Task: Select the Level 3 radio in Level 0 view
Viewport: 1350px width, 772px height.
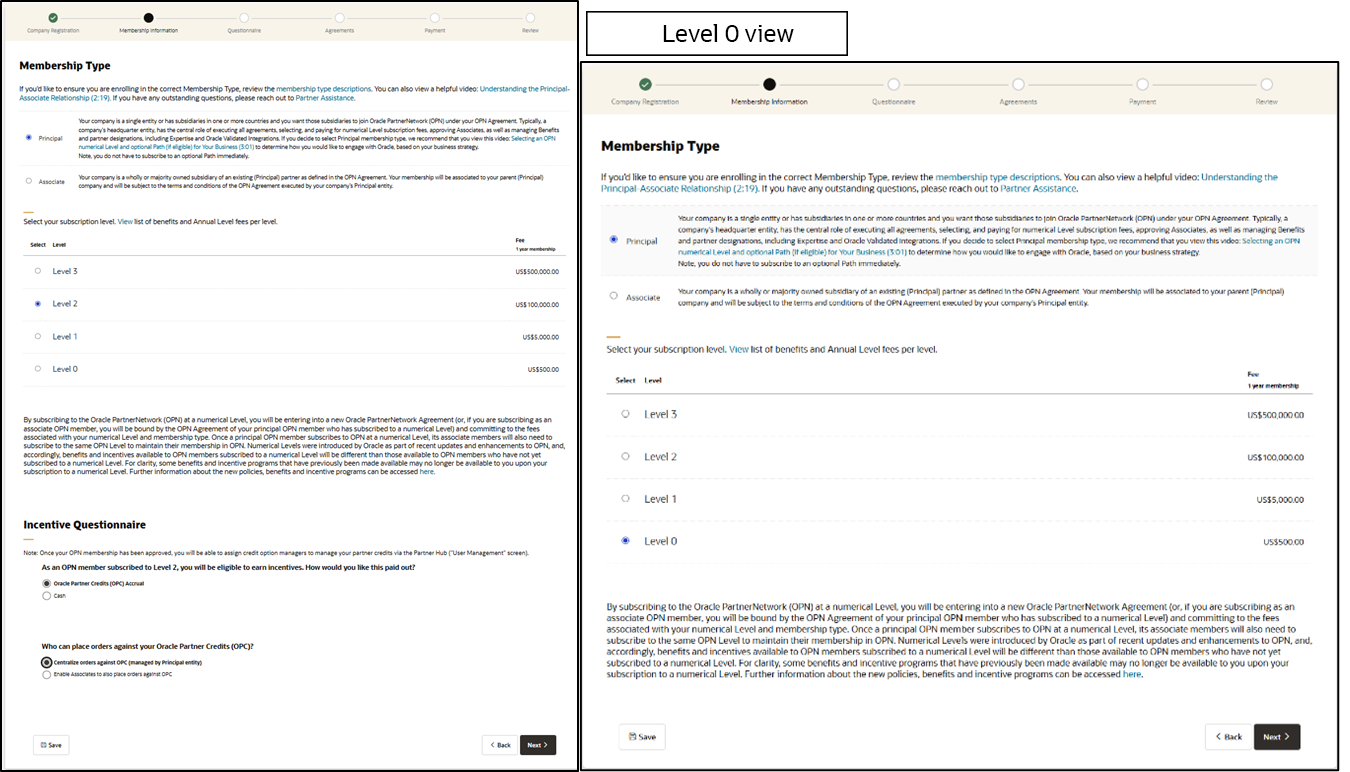Action: coord(626,413)
